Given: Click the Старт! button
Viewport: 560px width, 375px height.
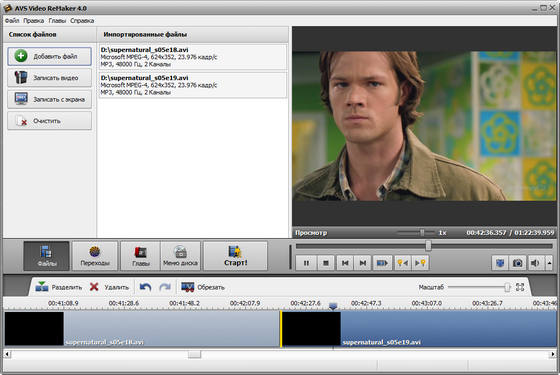Looking at the screenshot, I should [235, 256].
